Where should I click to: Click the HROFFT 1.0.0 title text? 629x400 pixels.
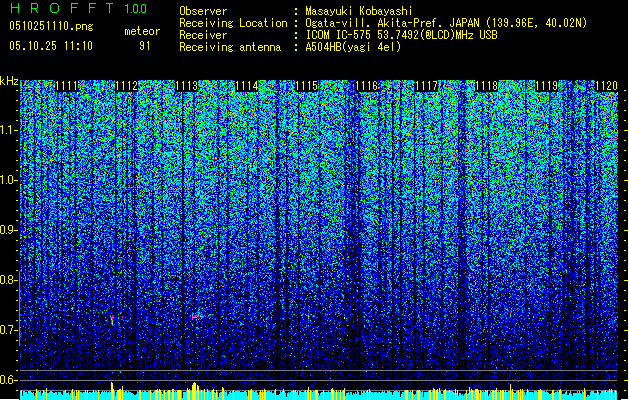point(79,8)
